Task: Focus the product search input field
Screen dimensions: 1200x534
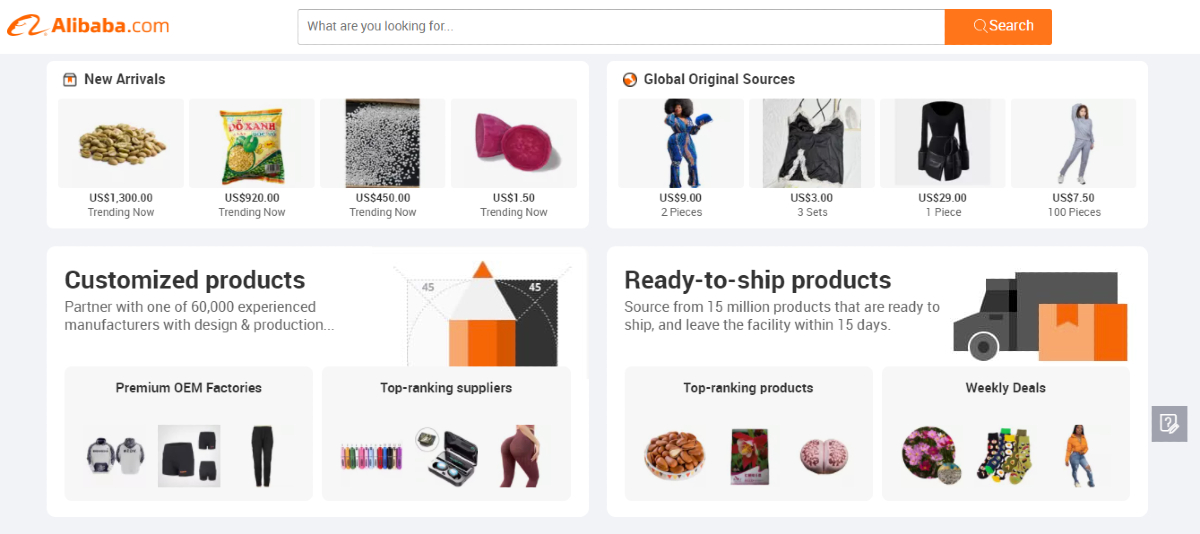Action: (x=620, y=27)
